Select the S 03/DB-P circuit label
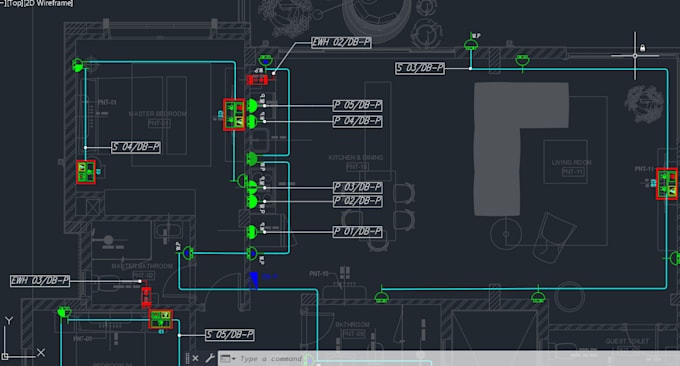 [420, 68]
